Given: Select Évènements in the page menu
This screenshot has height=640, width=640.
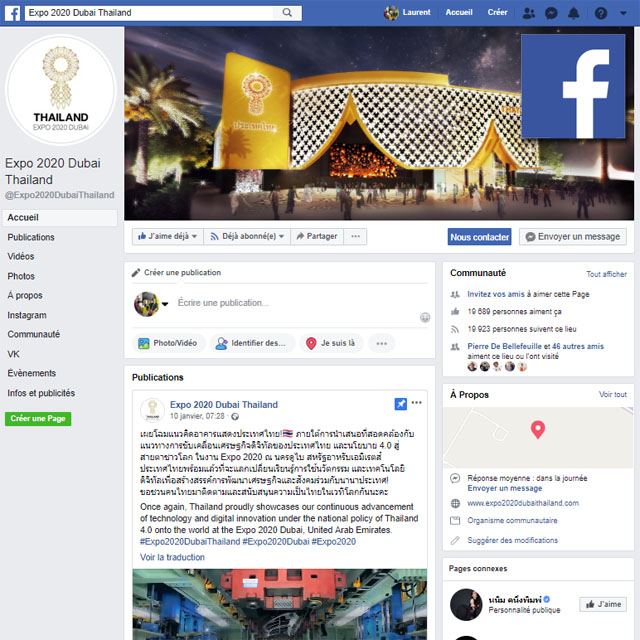Looking at the screenshot, I should (31, 373).
